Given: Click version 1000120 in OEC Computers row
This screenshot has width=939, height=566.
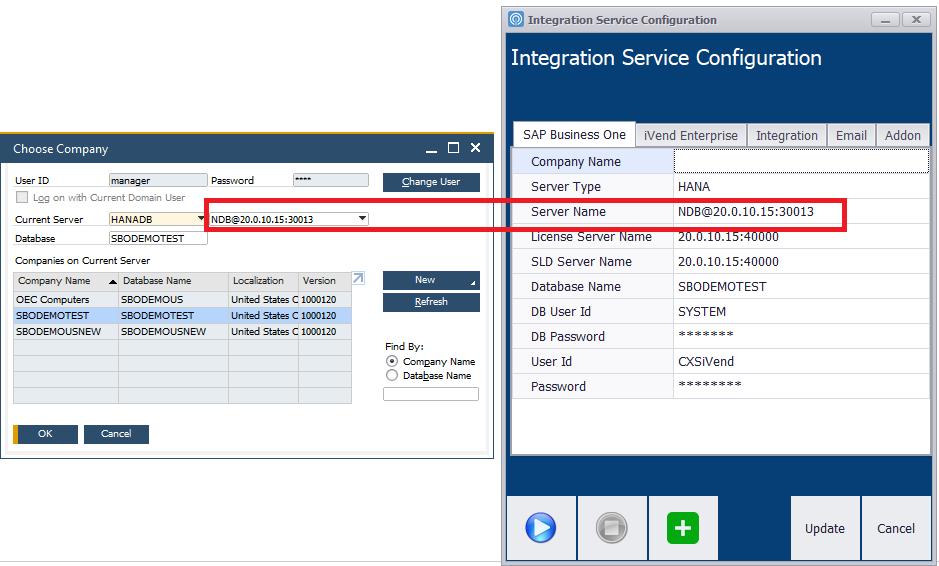Looking at the screenshot, I should point(325,299).
